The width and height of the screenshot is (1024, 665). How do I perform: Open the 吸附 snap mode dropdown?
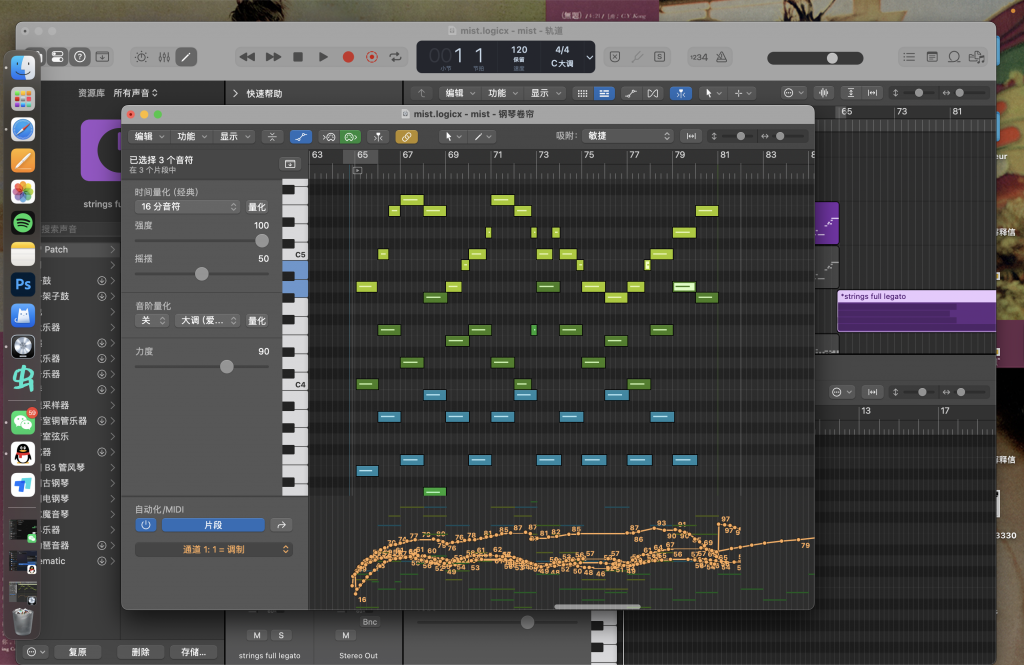tap(629, 136)
